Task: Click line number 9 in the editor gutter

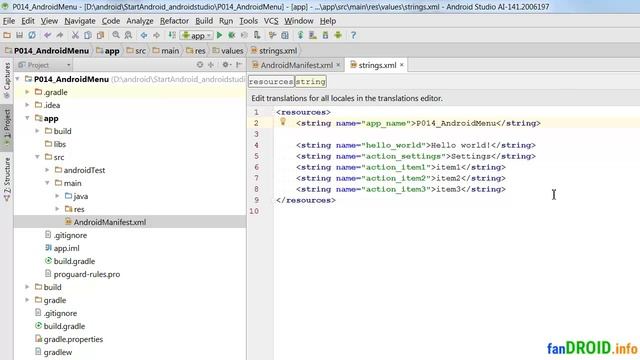Action: pyautogui.click(x=256, y=200)
